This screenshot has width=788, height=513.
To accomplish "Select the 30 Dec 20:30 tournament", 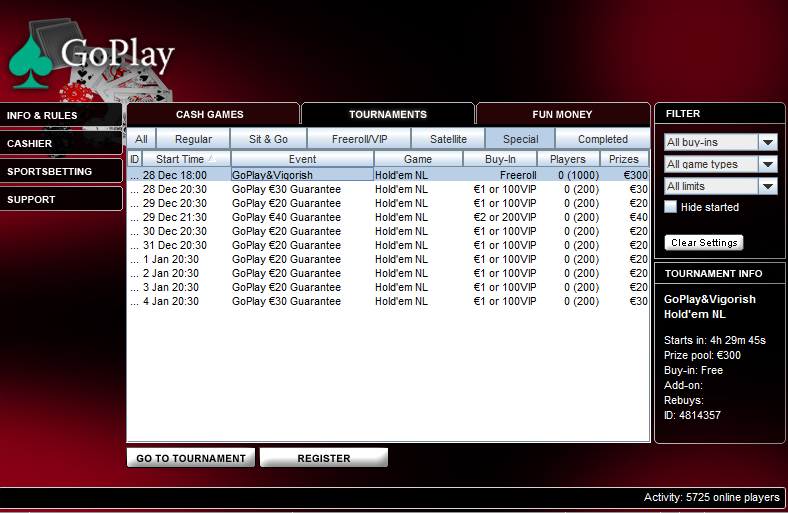I will (x=388, y=231).
